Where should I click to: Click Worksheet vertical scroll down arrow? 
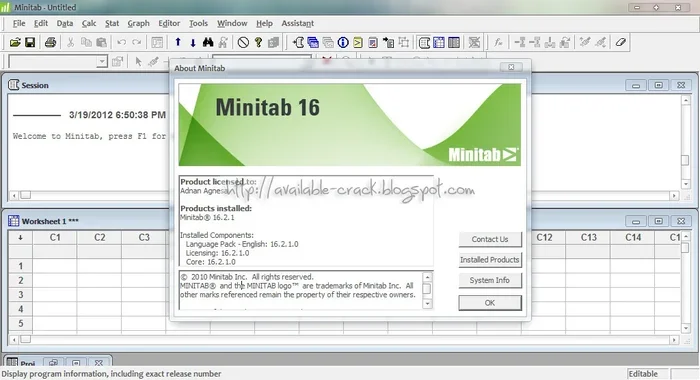[x=686, y=329]
